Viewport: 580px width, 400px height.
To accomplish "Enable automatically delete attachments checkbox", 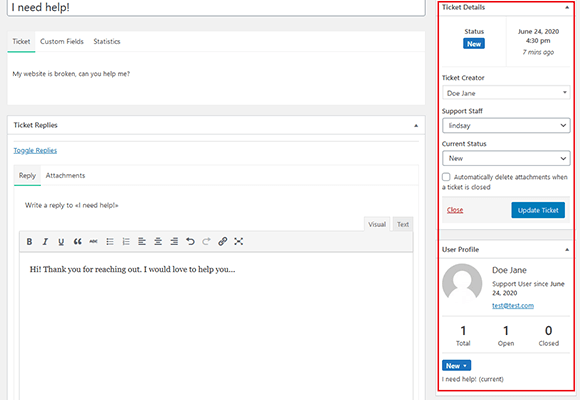I will (x=446, y=177).
